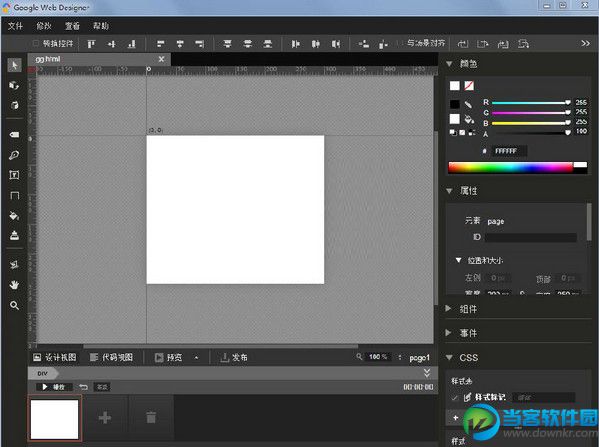Viewport: 599px width, 447px height.
Task: Collapse the 属性 panel
Action: tap(449, 191)
